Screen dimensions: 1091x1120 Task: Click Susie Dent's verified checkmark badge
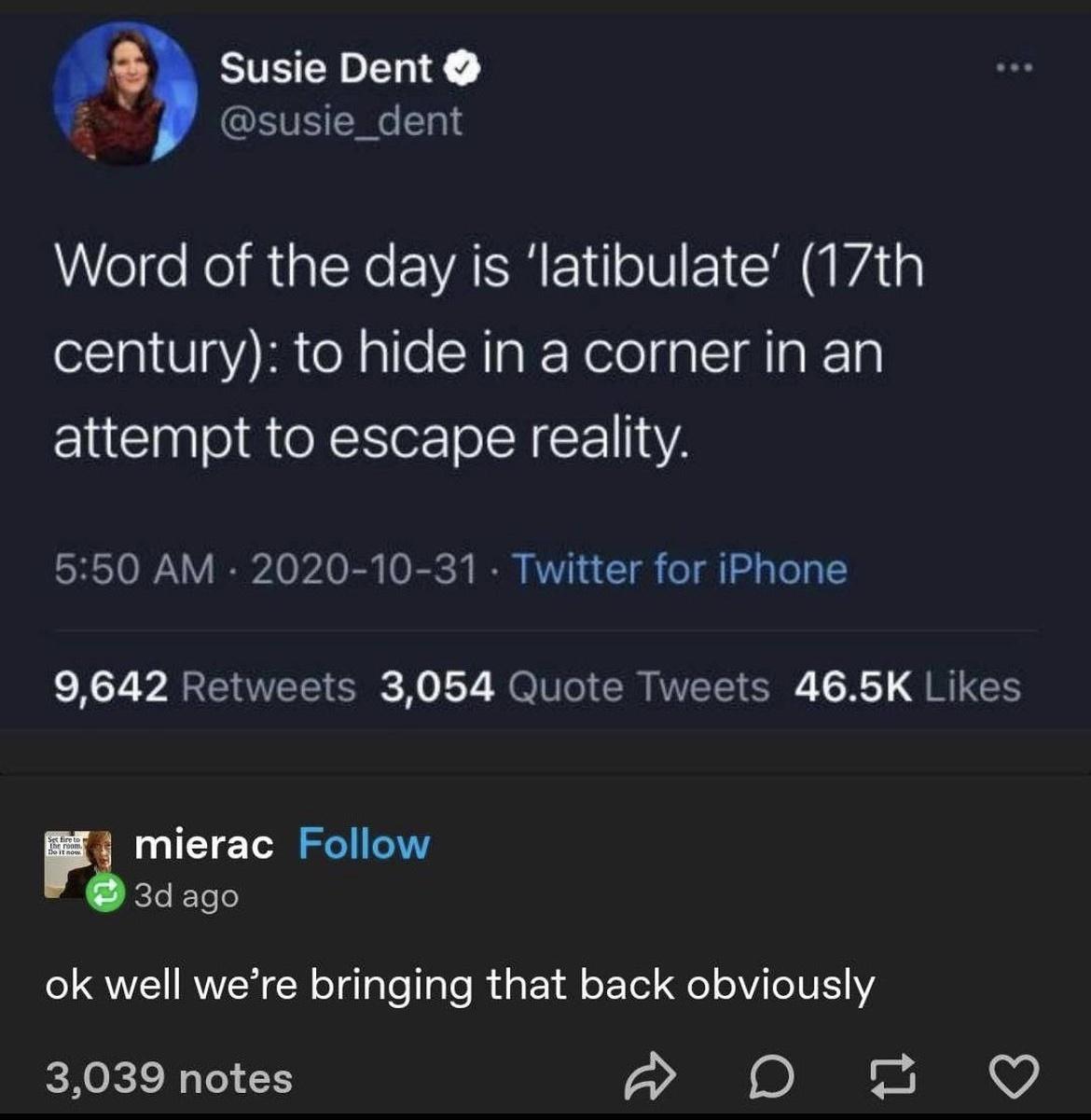point(461,68)
